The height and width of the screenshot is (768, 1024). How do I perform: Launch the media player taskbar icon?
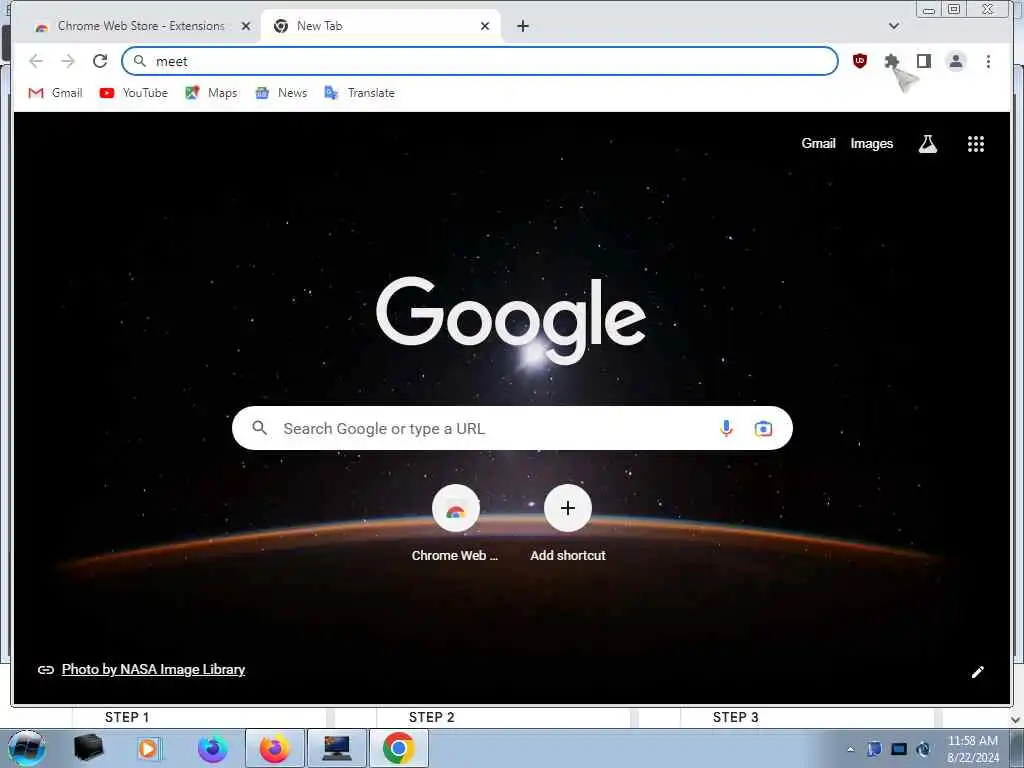coord(149,748)
